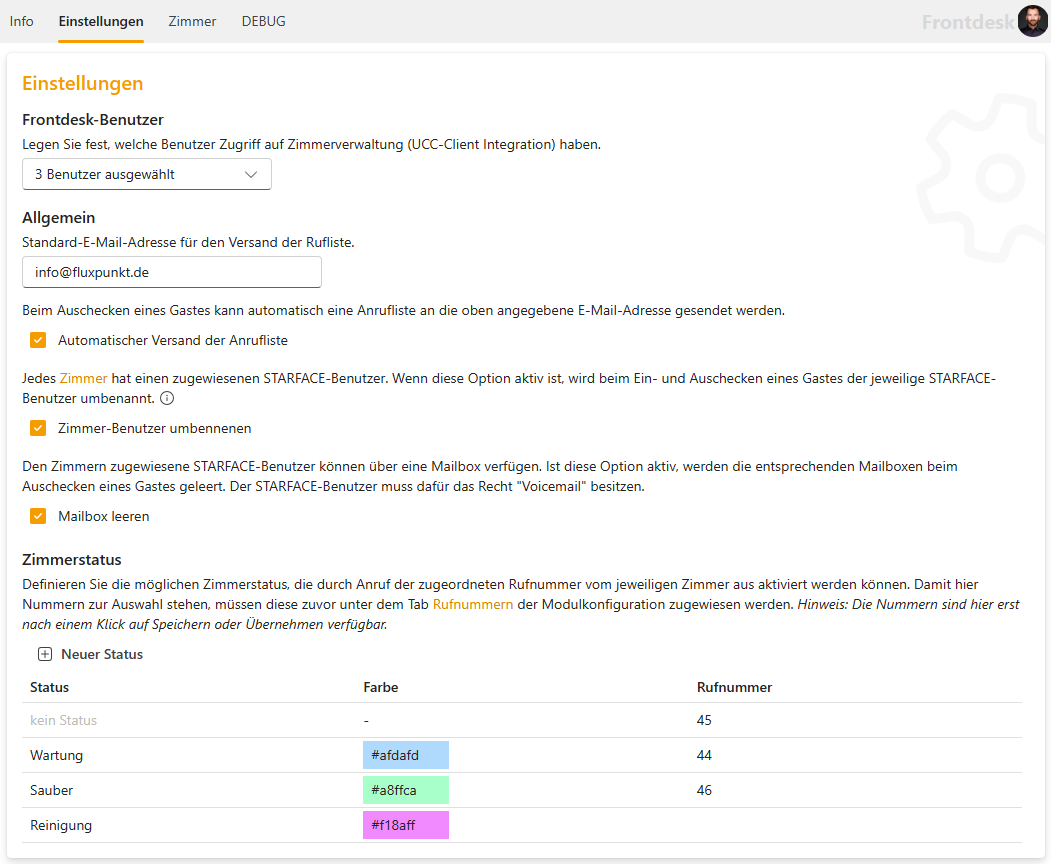Go to the DEBUG tab

coord(263,21)
